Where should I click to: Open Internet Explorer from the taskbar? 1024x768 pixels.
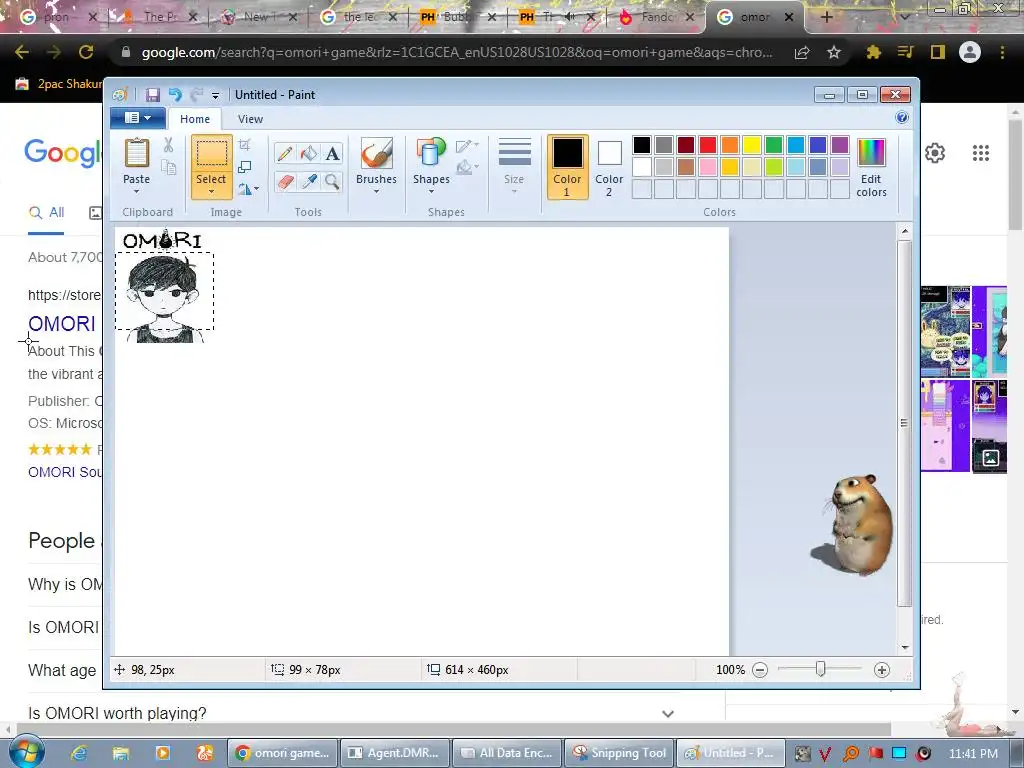coord(78,753)
